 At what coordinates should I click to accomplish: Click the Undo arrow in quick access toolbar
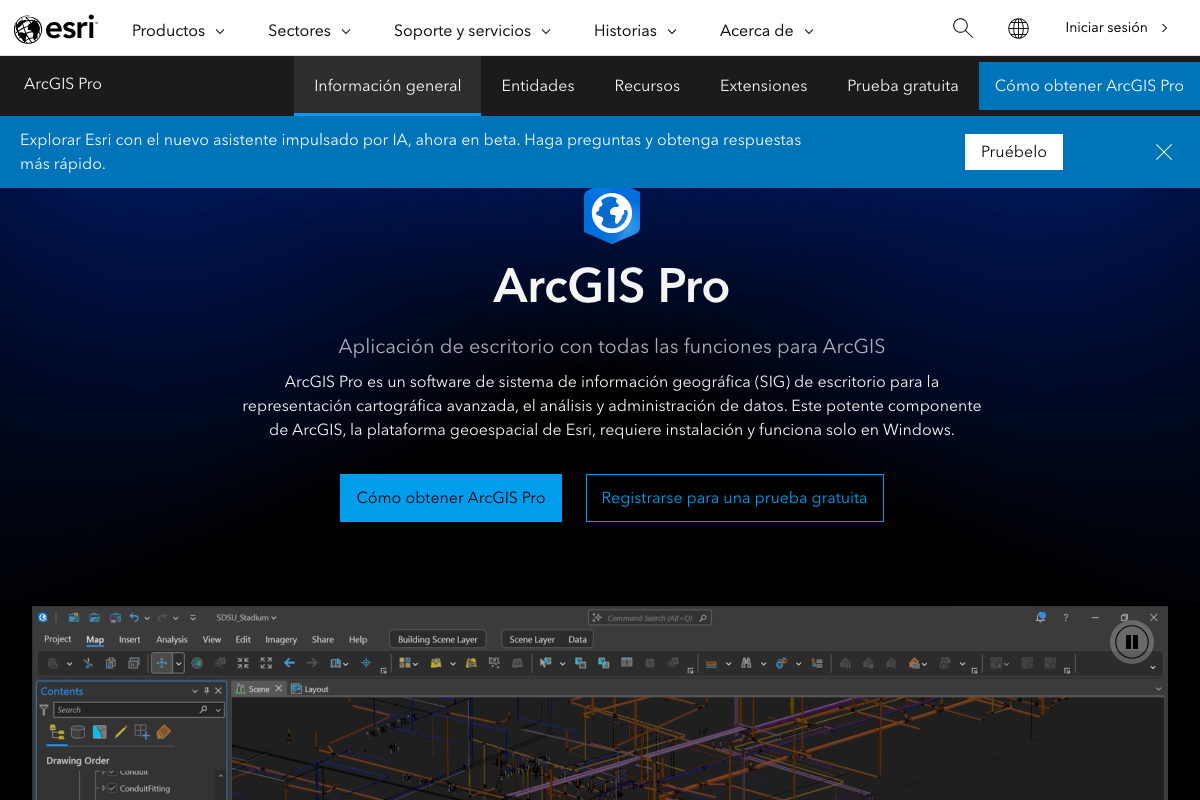tap(134, 617)
